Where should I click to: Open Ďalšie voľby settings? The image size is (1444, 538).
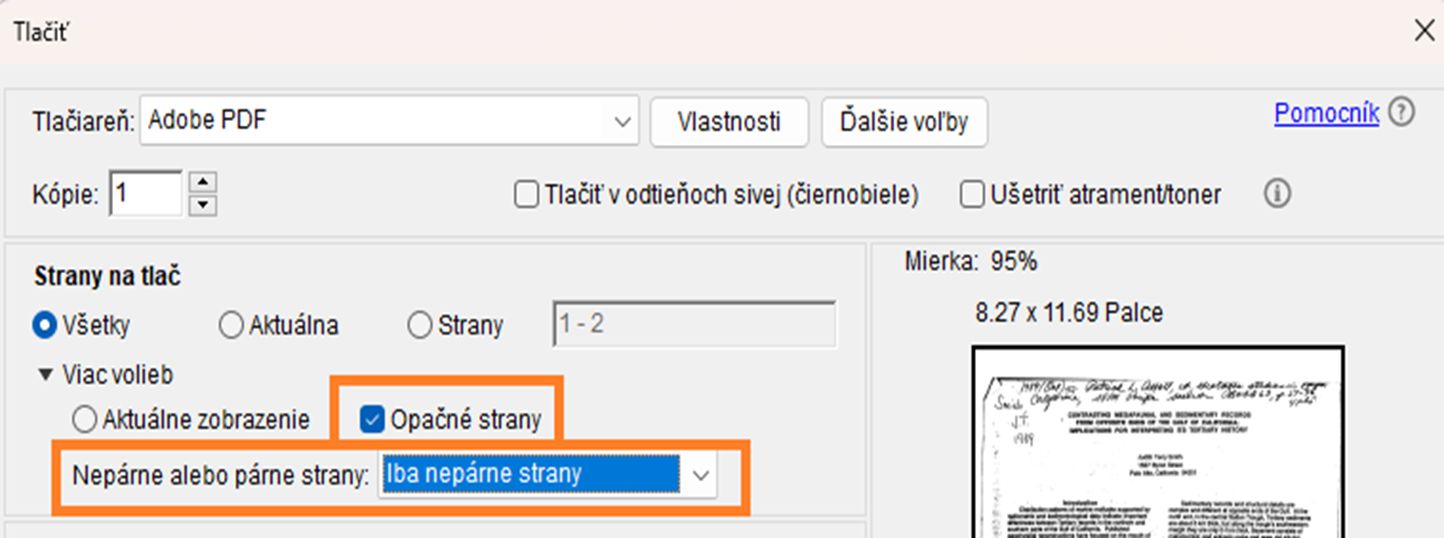pos(904,122)
